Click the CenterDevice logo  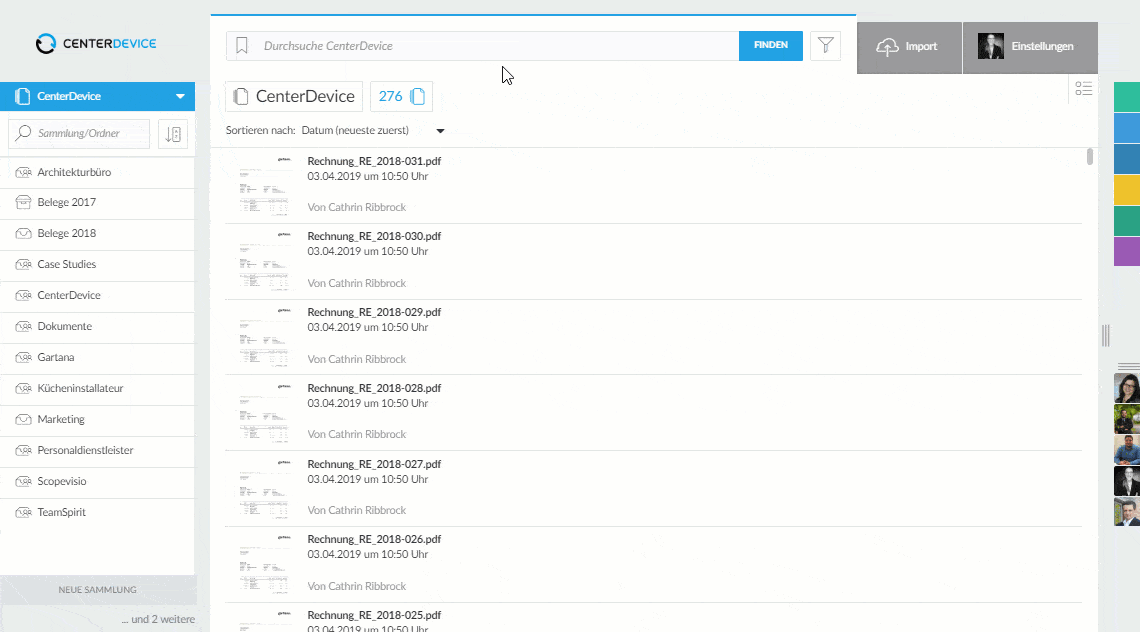pos(96,43)
